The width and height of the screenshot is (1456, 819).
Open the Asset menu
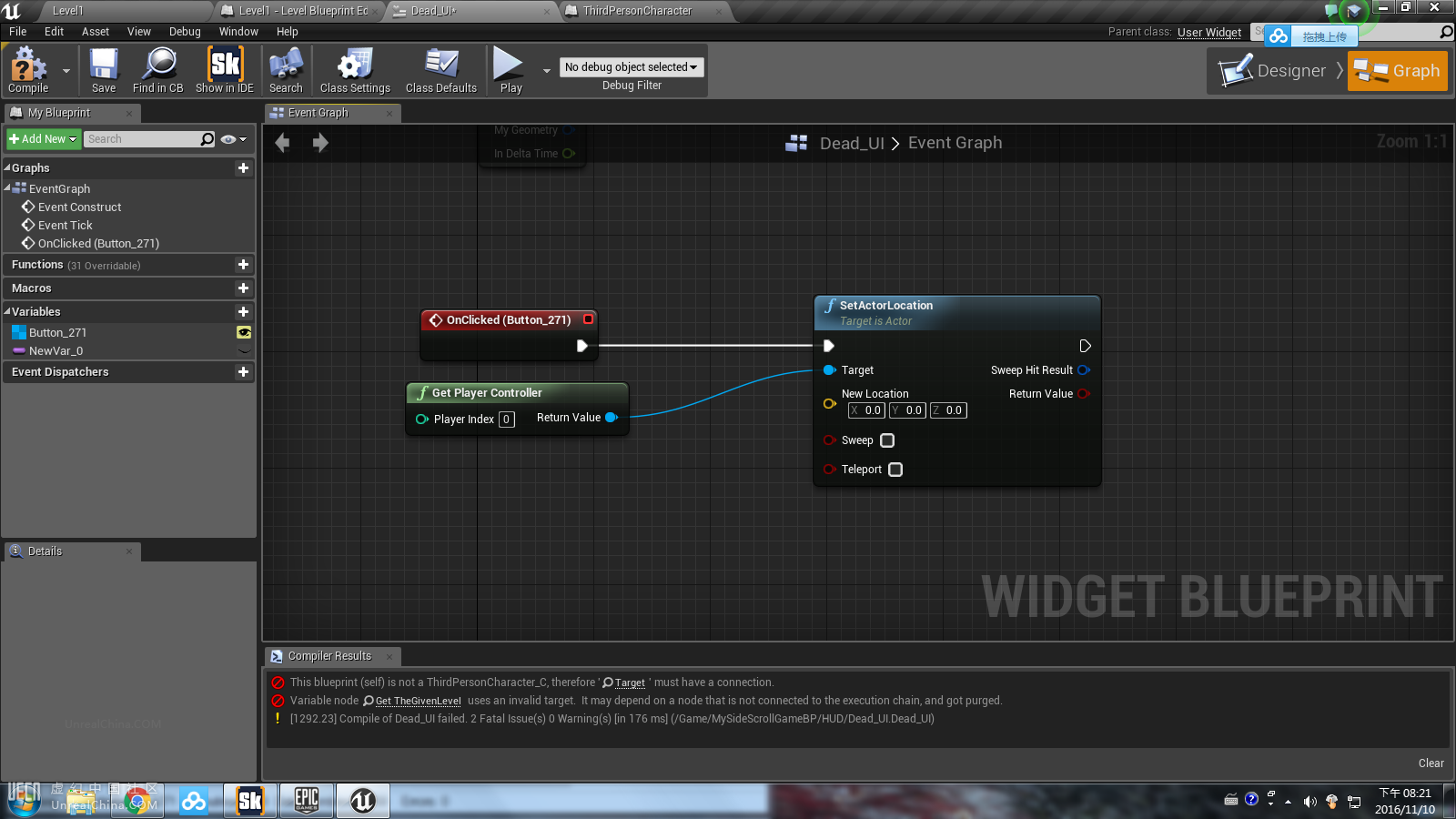[x=96, y=31]
